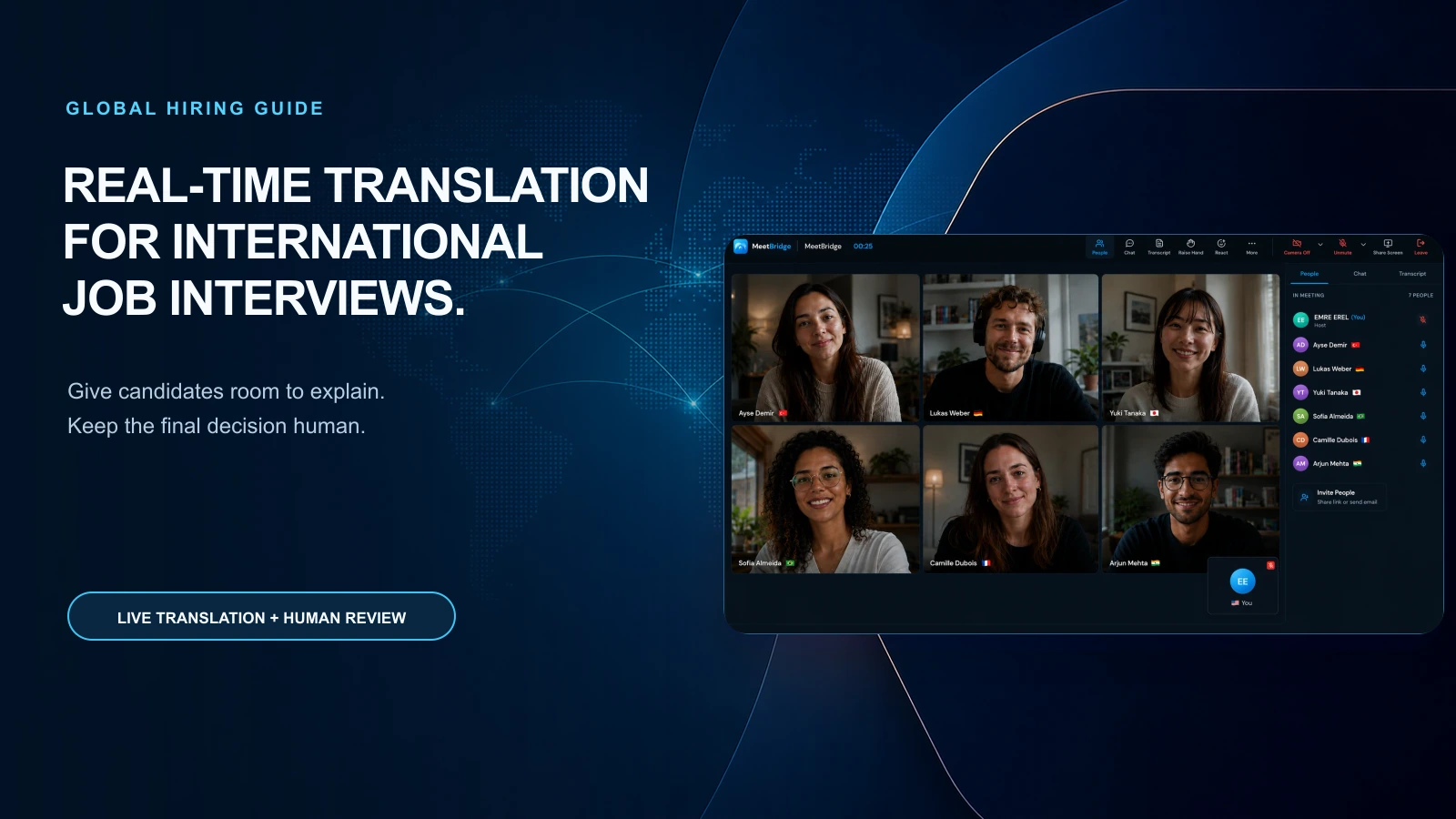Expand the microphone options chevron
This screenshot has width=1456, height=819.
pyautogui.click(x=1363, y=245)
